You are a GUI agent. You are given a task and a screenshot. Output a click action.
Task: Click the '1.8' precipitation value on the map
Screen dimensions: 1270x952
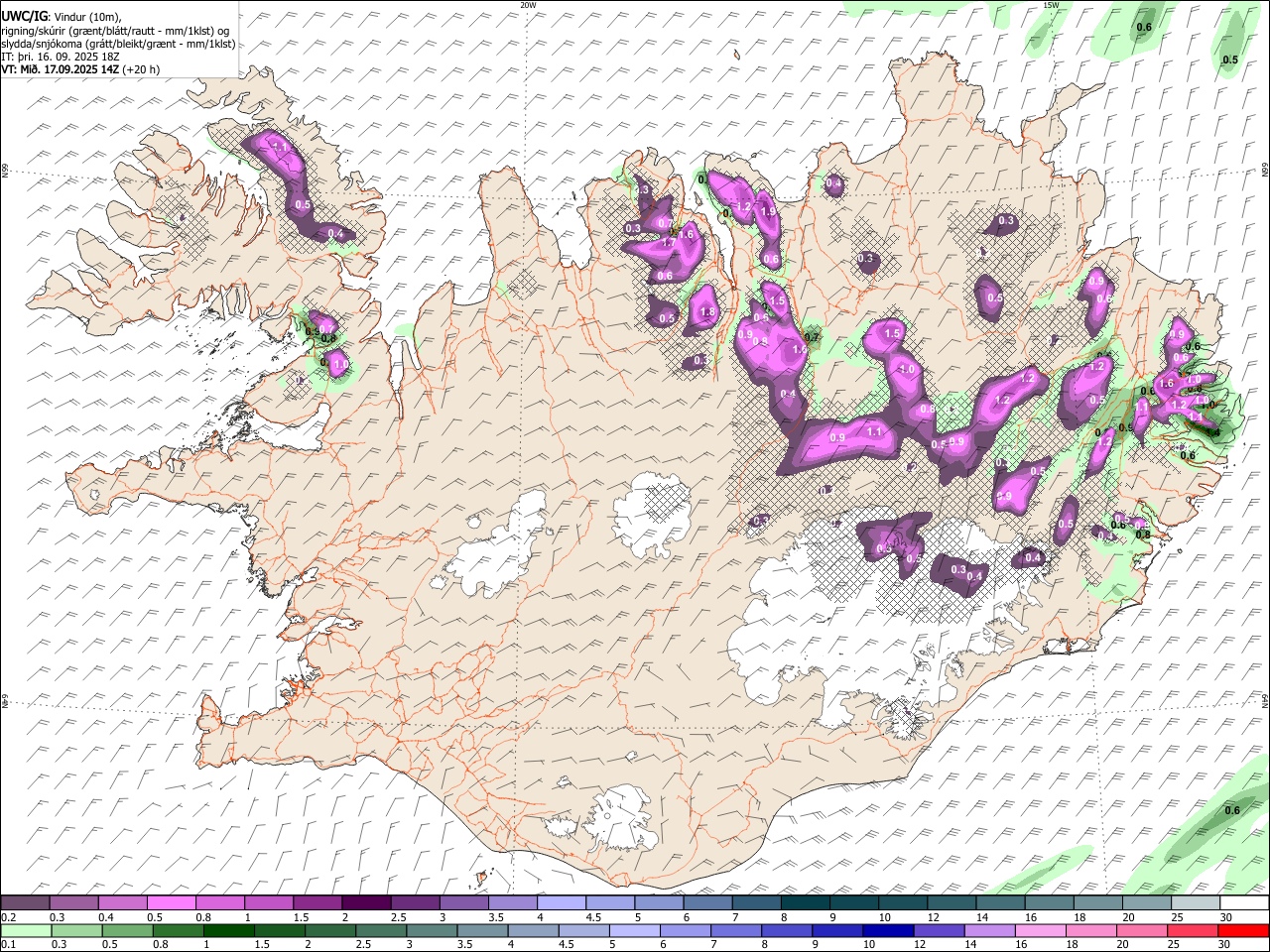pos(707,311)
